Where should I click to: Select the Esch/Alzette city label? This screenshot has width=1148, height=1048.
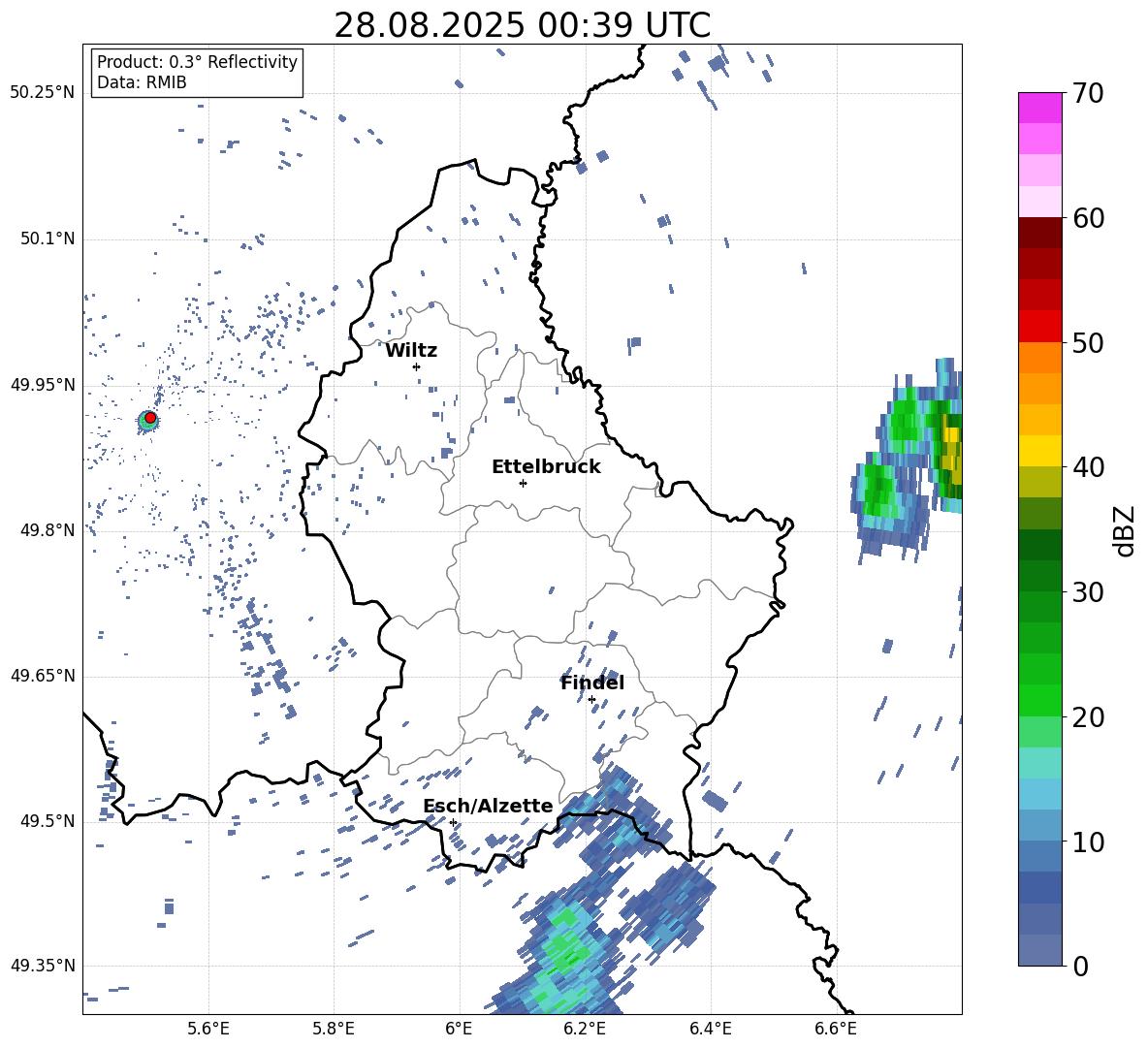coord(488,806)
